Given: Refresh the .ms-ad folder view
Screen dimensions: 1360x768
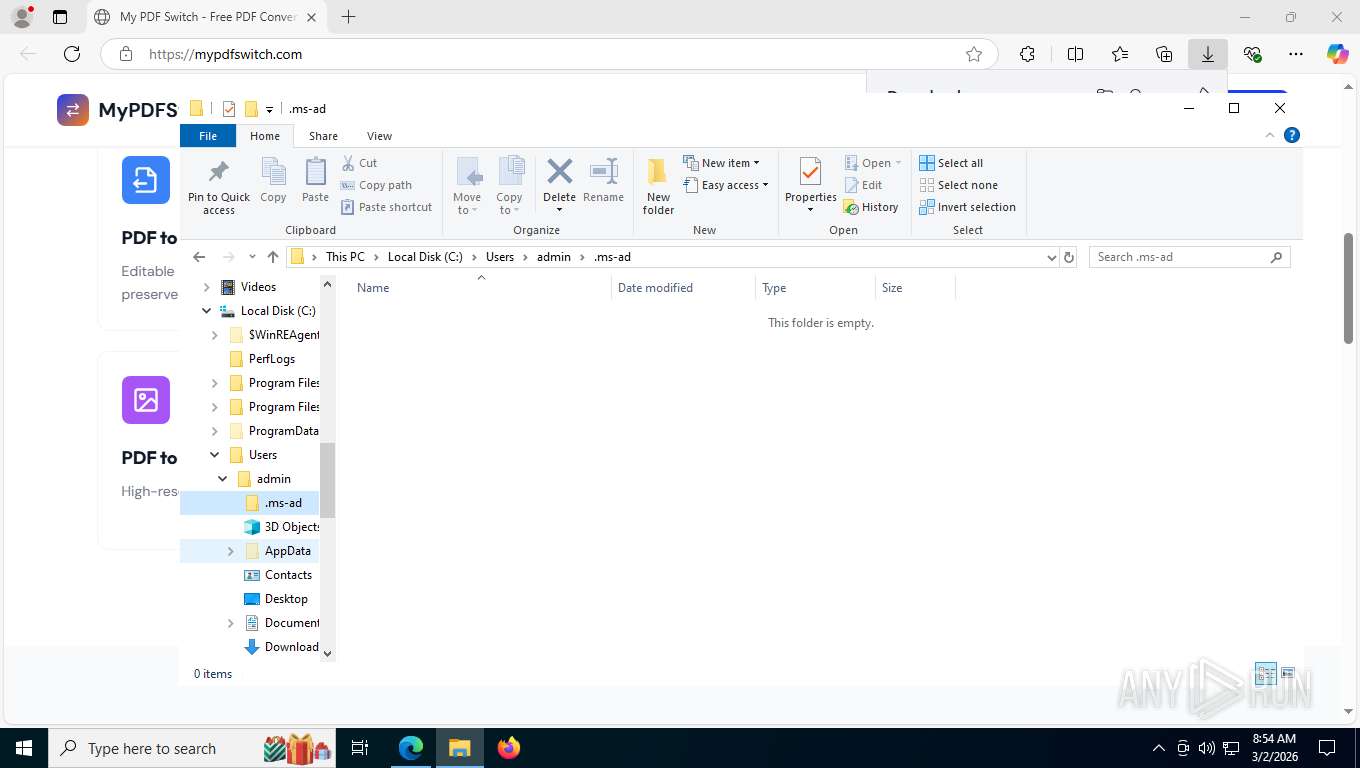Looking at the screenshot, I should point(1069,257).
